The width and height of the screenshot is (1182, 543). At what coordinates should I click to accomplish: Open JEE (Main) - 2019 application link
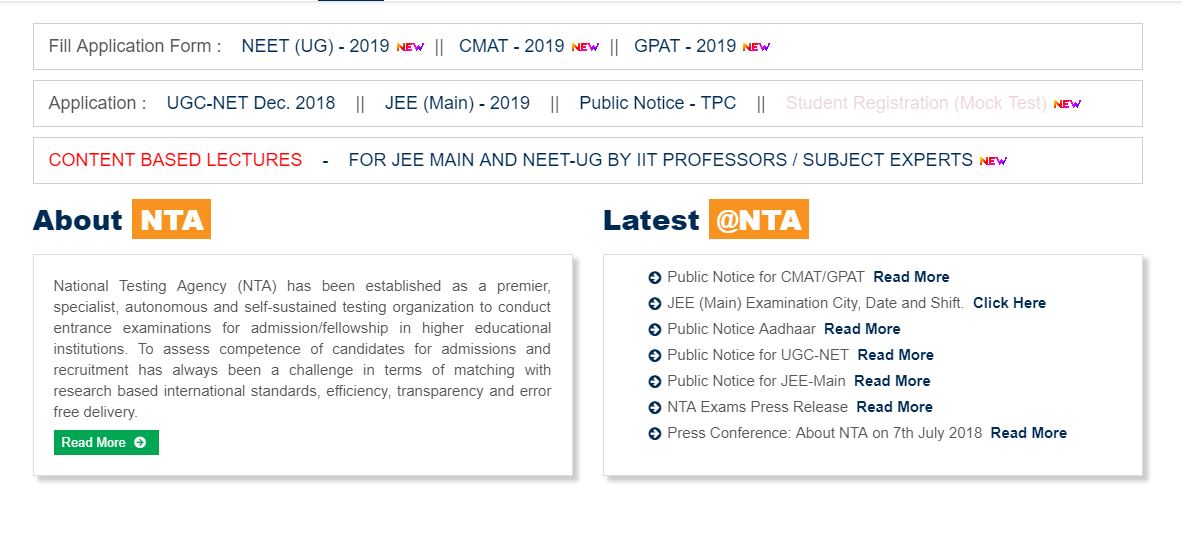pos(458,103)
